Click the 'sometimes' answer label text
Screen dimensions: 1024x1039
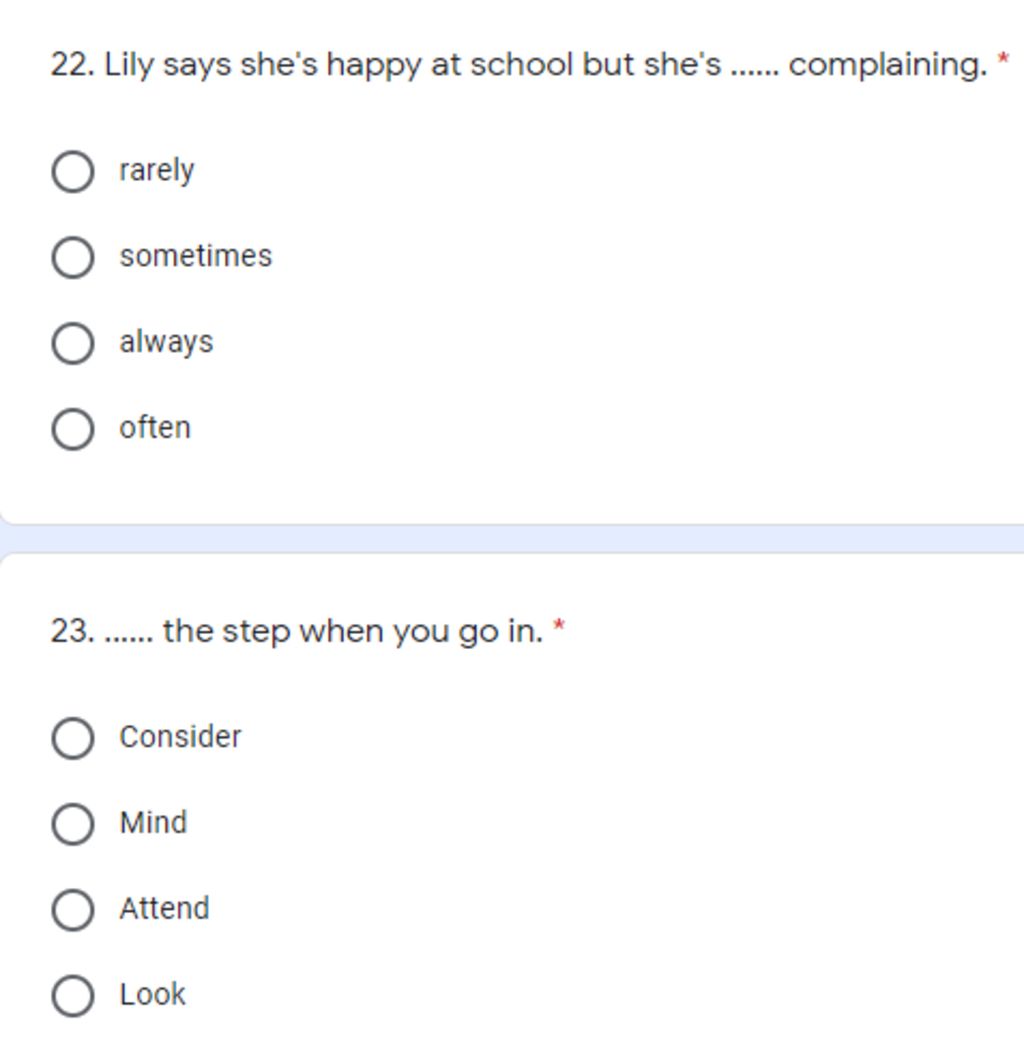click(x=195, y=256)
